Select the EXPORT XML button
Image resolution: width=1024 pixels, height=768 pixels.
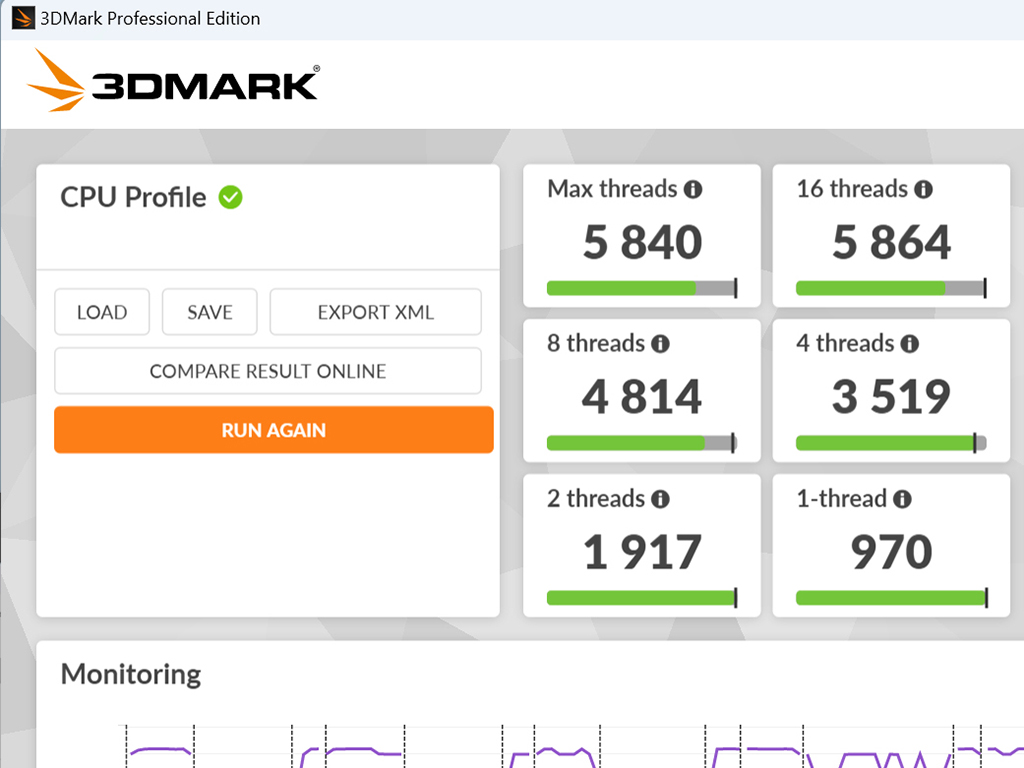pyautogui.click(x=376, y=312)
